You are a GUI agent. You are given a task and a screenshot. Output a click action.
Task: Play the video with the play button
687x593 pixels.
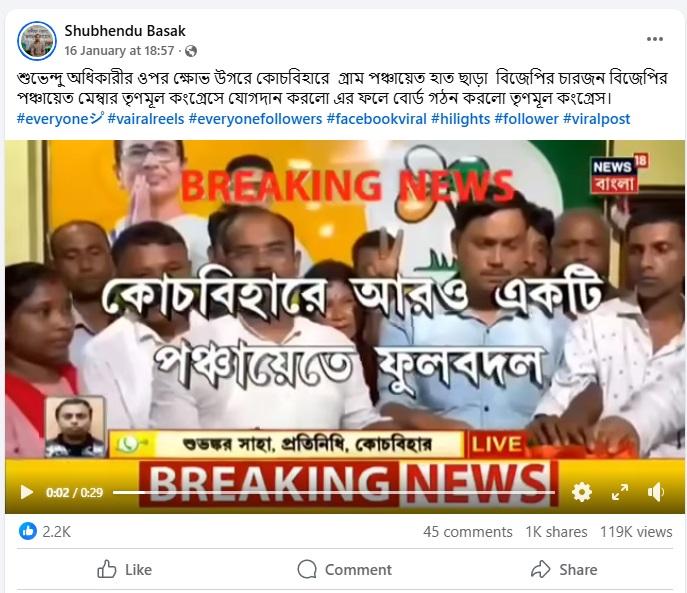(x=27, y=492)
